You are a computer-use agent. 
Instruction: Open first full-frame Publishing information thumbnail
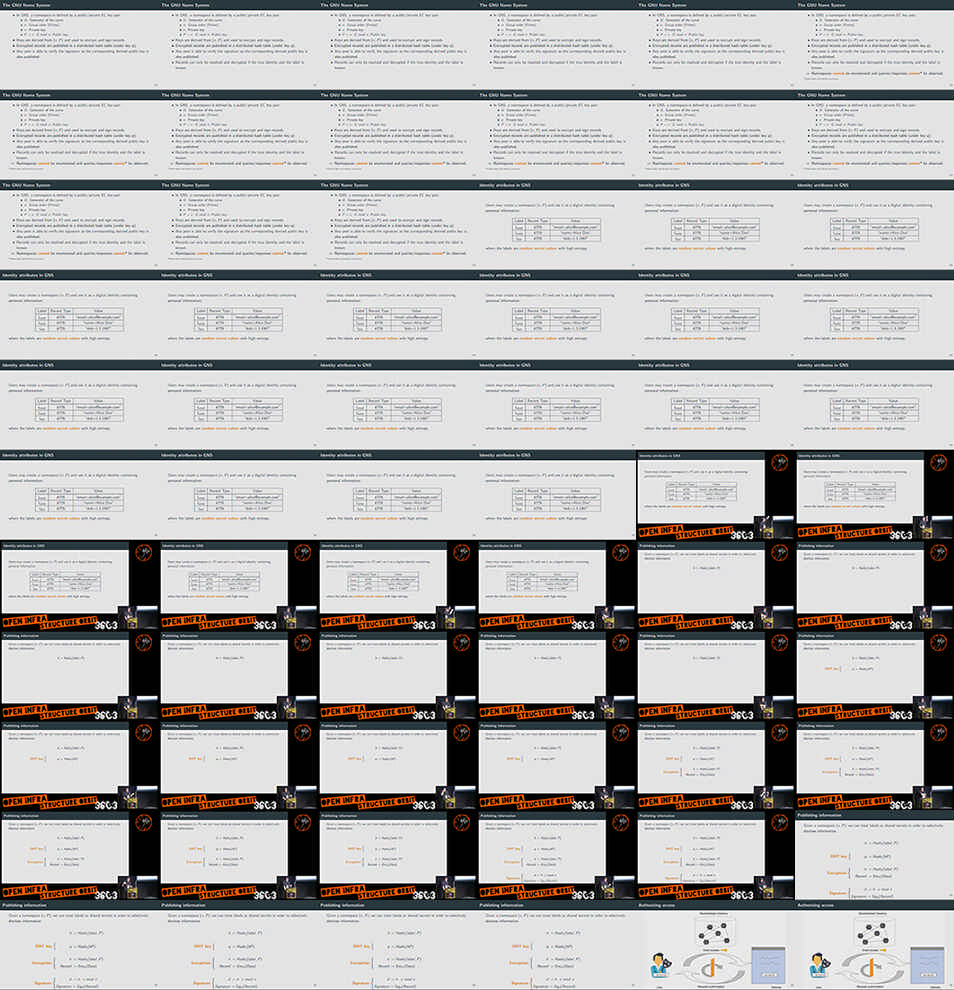[873, 855]
